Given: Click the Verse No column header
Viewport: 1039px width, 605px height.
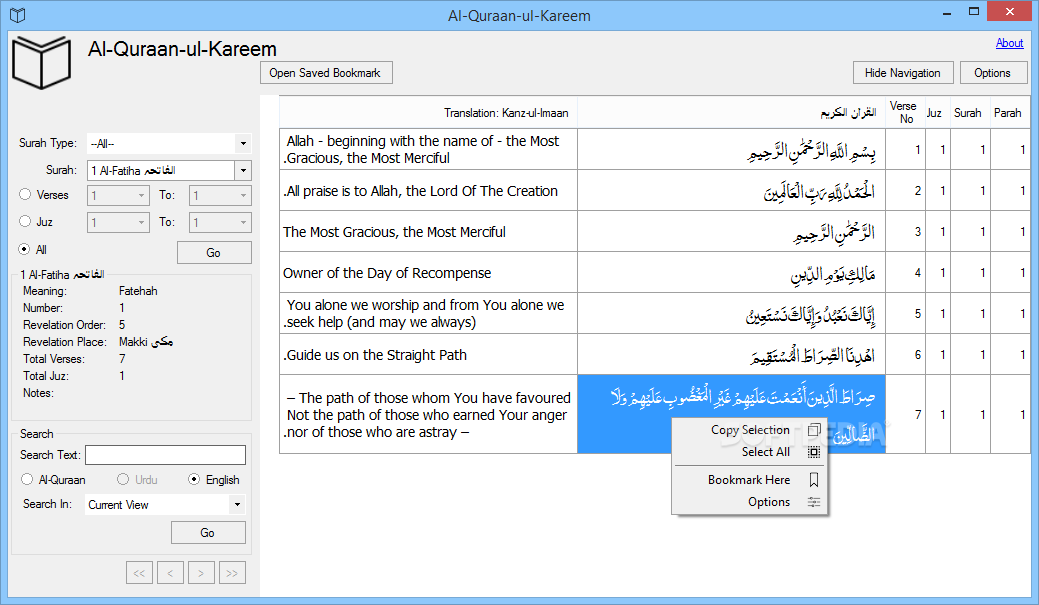Looking at the screenshot, I should click(904, 112).
